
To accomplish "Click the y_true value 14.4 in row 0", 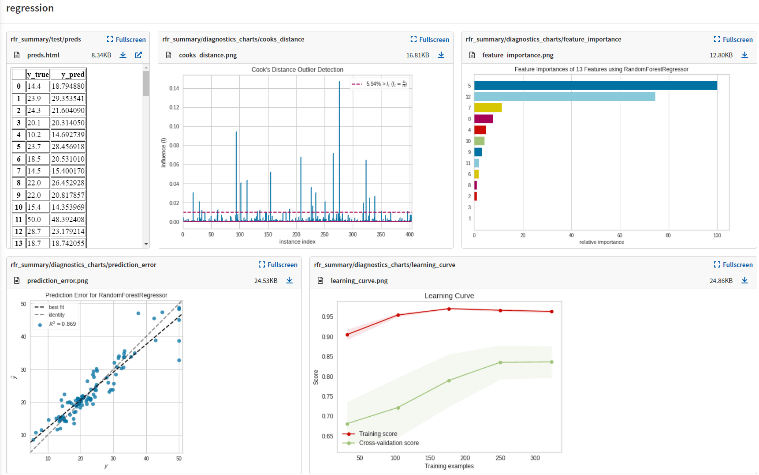I will pos(38,86).
